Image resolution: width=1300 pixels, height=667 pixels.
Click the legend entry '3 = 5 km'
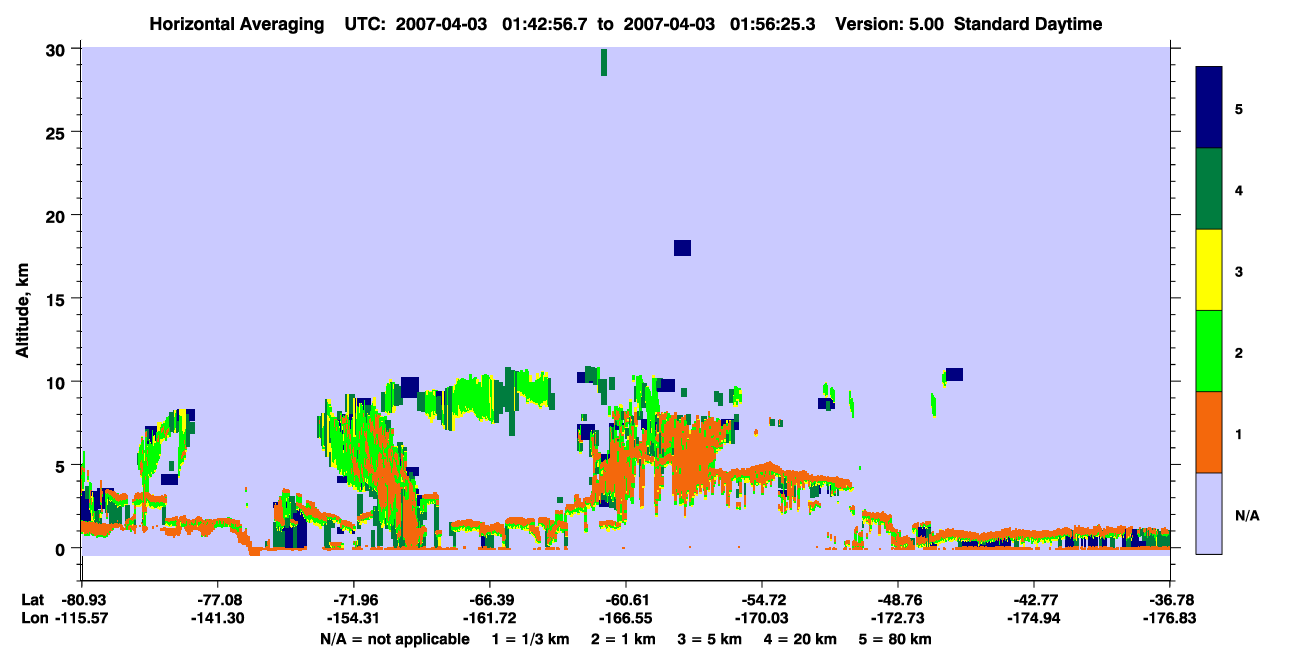click(710, 639)
